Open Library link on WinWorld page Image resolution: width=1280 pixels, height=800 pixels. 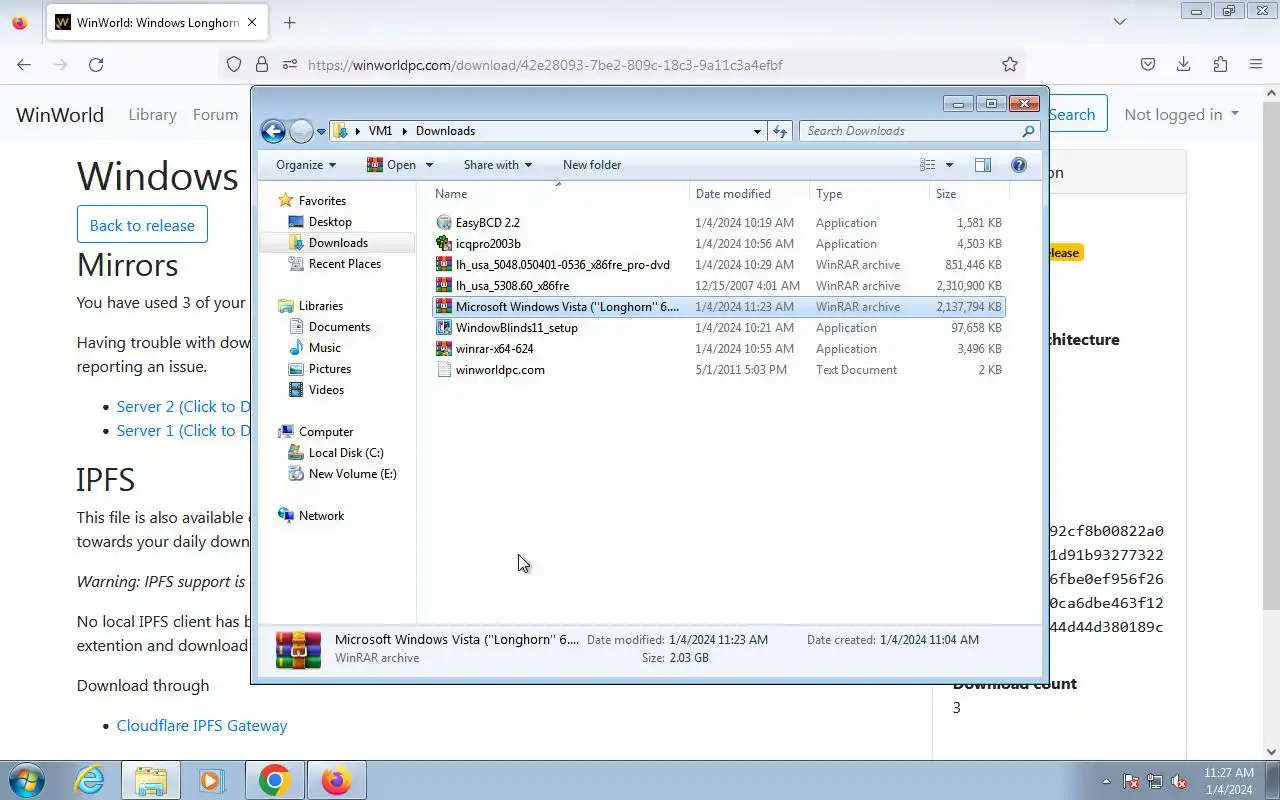point(152,114)
